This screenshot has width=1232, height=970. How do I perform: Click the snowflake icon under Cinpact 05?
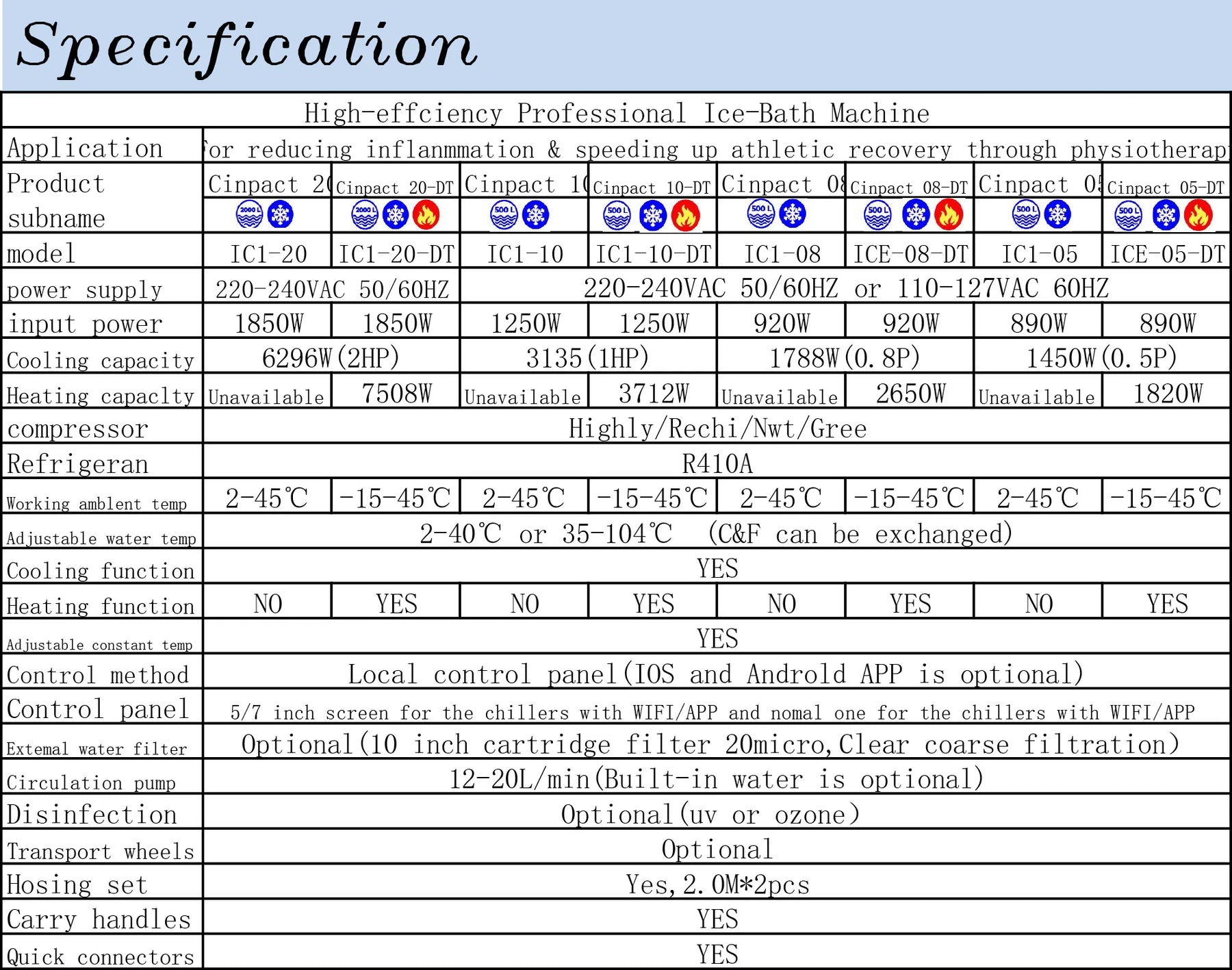click(1057, 215)
